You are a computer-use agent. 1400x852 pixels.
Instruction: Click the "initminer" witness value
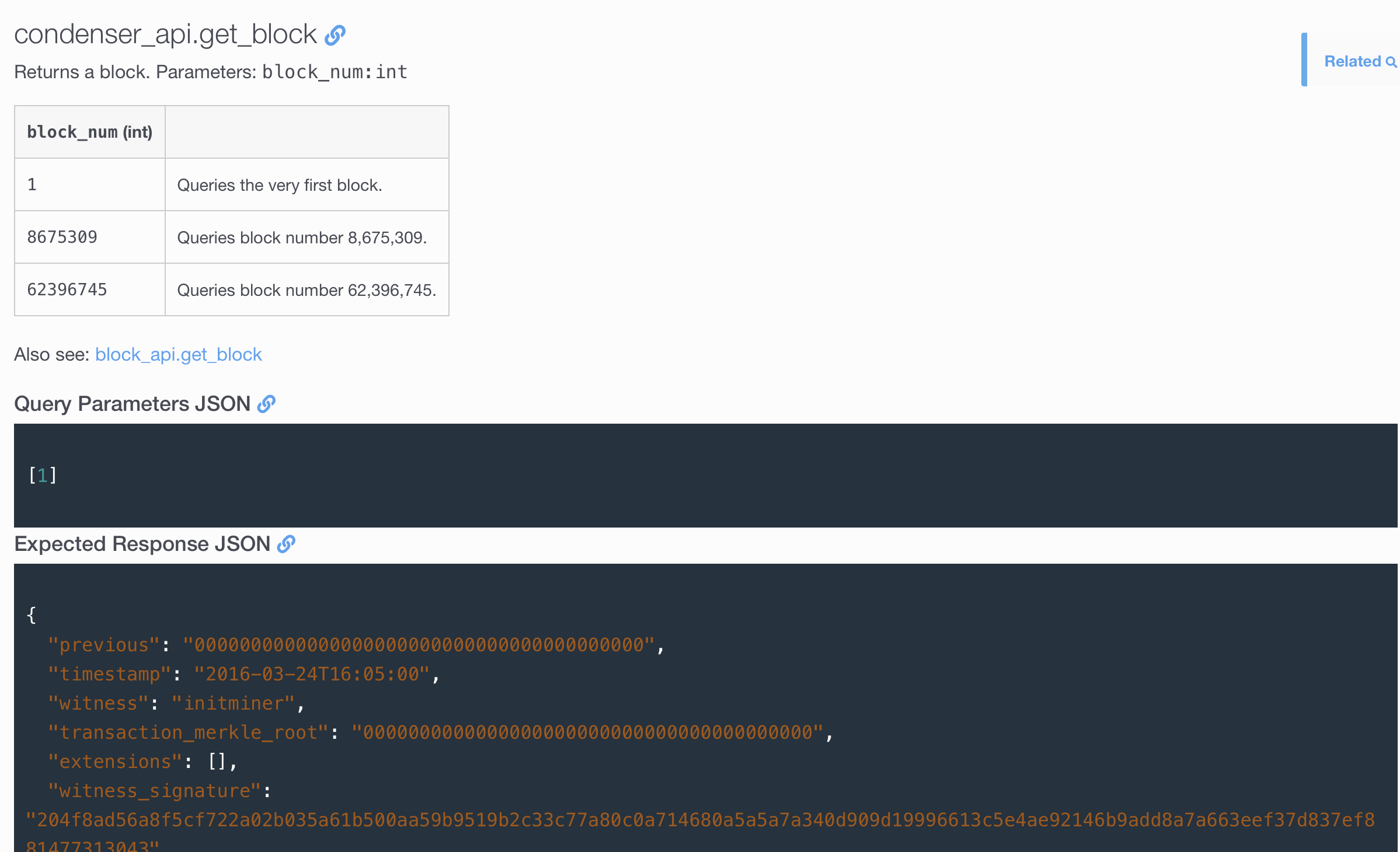[x=234, y=703]
